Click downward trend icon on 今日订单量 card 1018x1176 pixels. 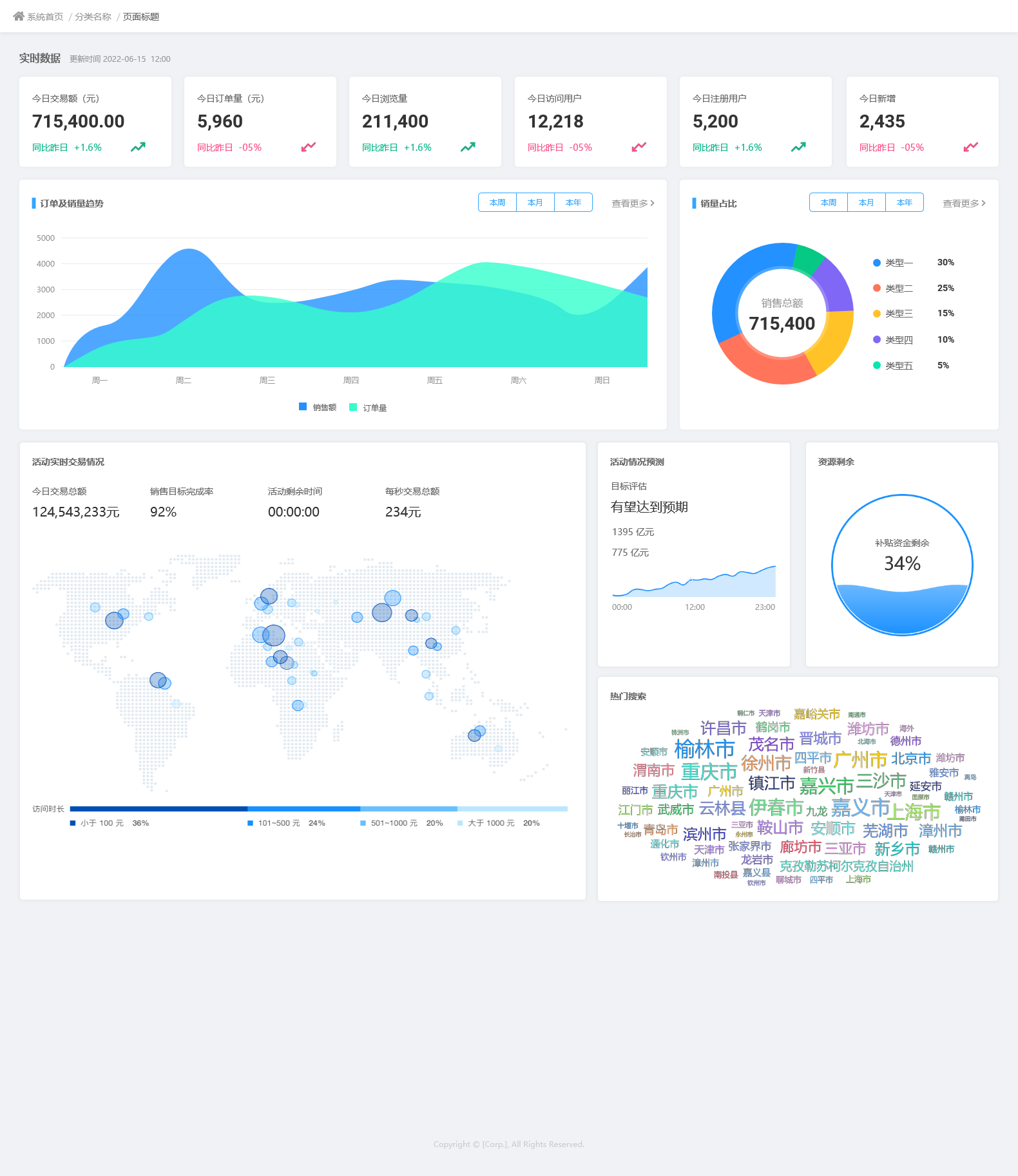309,147
